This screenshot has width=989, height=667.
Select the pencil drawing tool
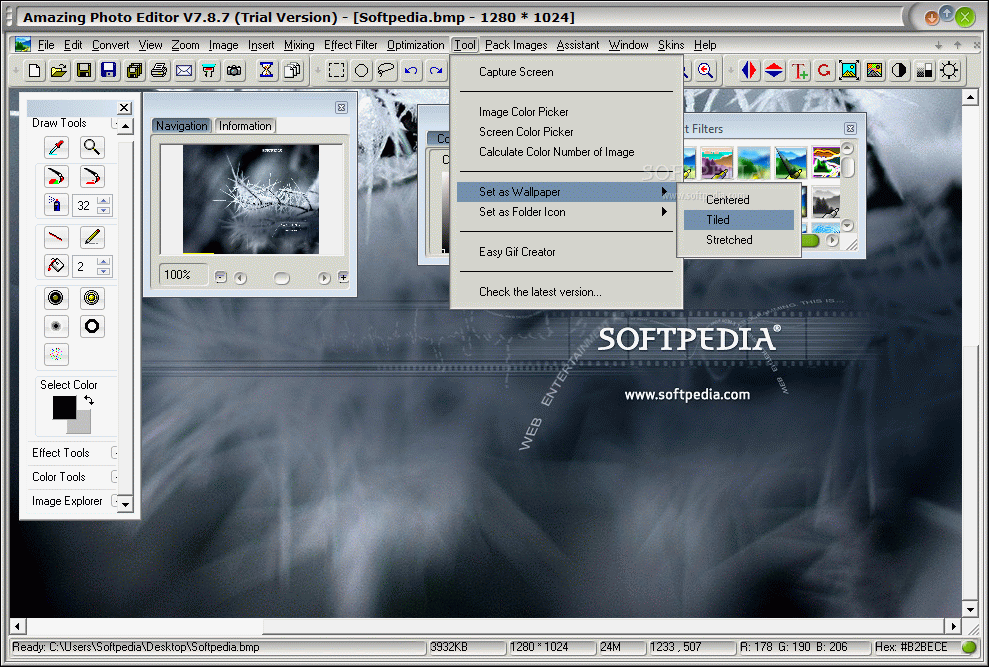click(92, 237)
